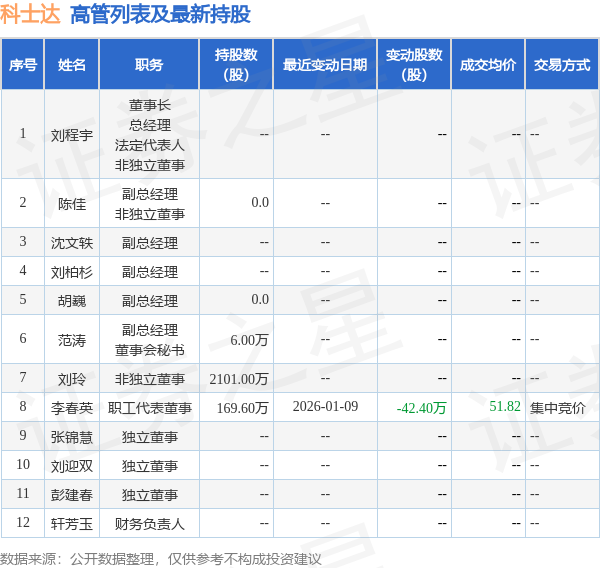Click the name 刘程宇
Screen dimensions: 600x568
pyautogui.click(x=72, y=135)
